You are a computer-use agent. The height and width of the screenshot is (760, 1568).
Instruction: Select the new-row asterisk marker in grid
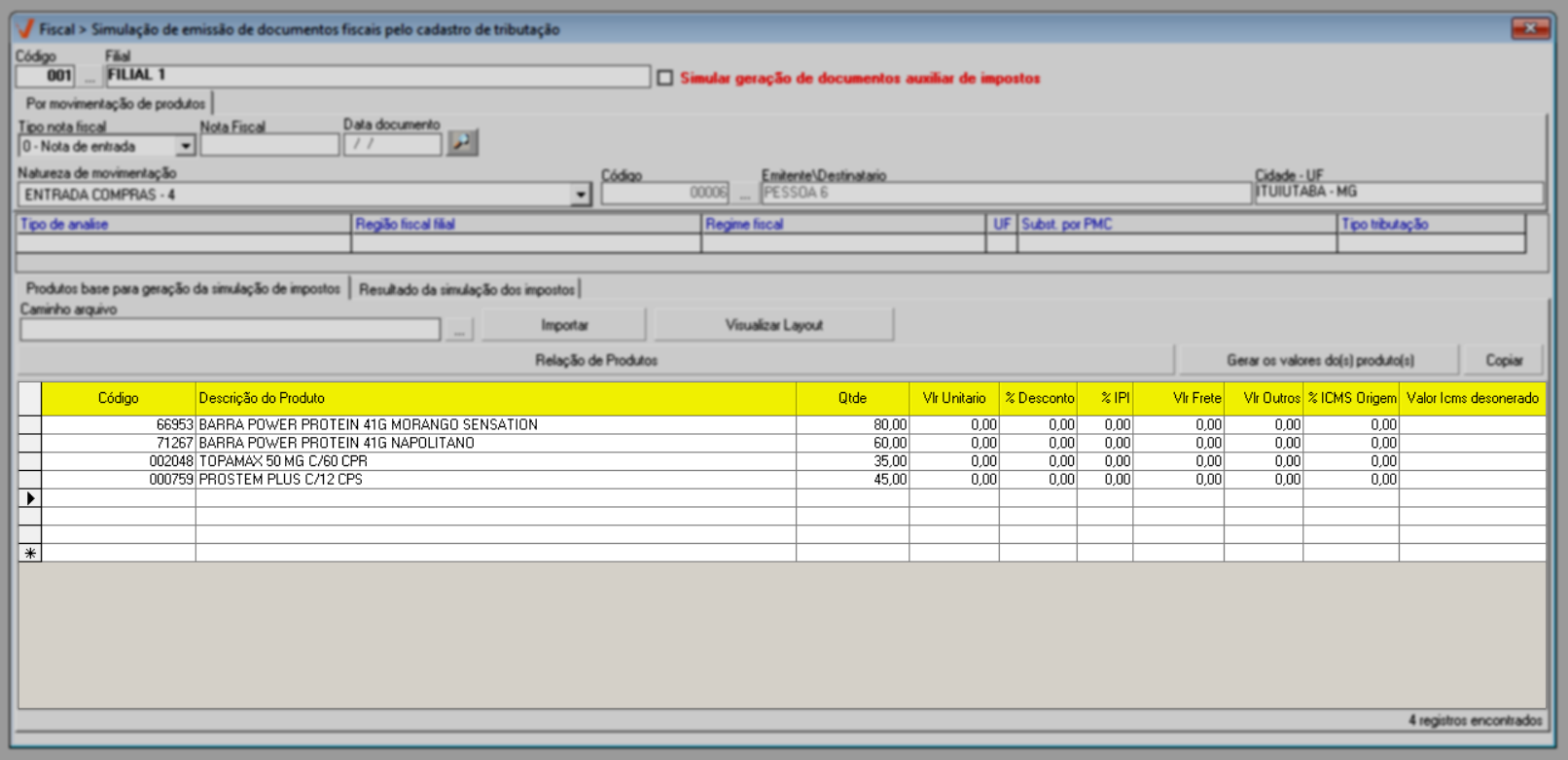[x=30, y=553]
